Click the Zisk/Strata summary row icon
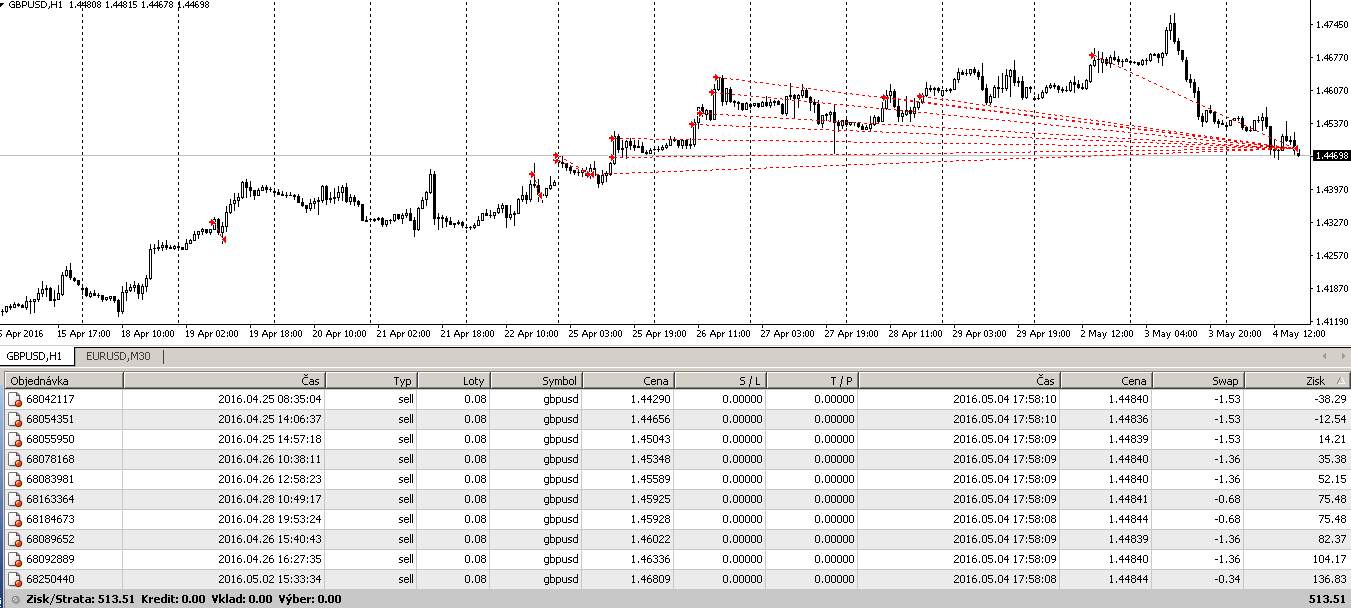This screenshot has height=608, width=1351. tap(14, 599)
